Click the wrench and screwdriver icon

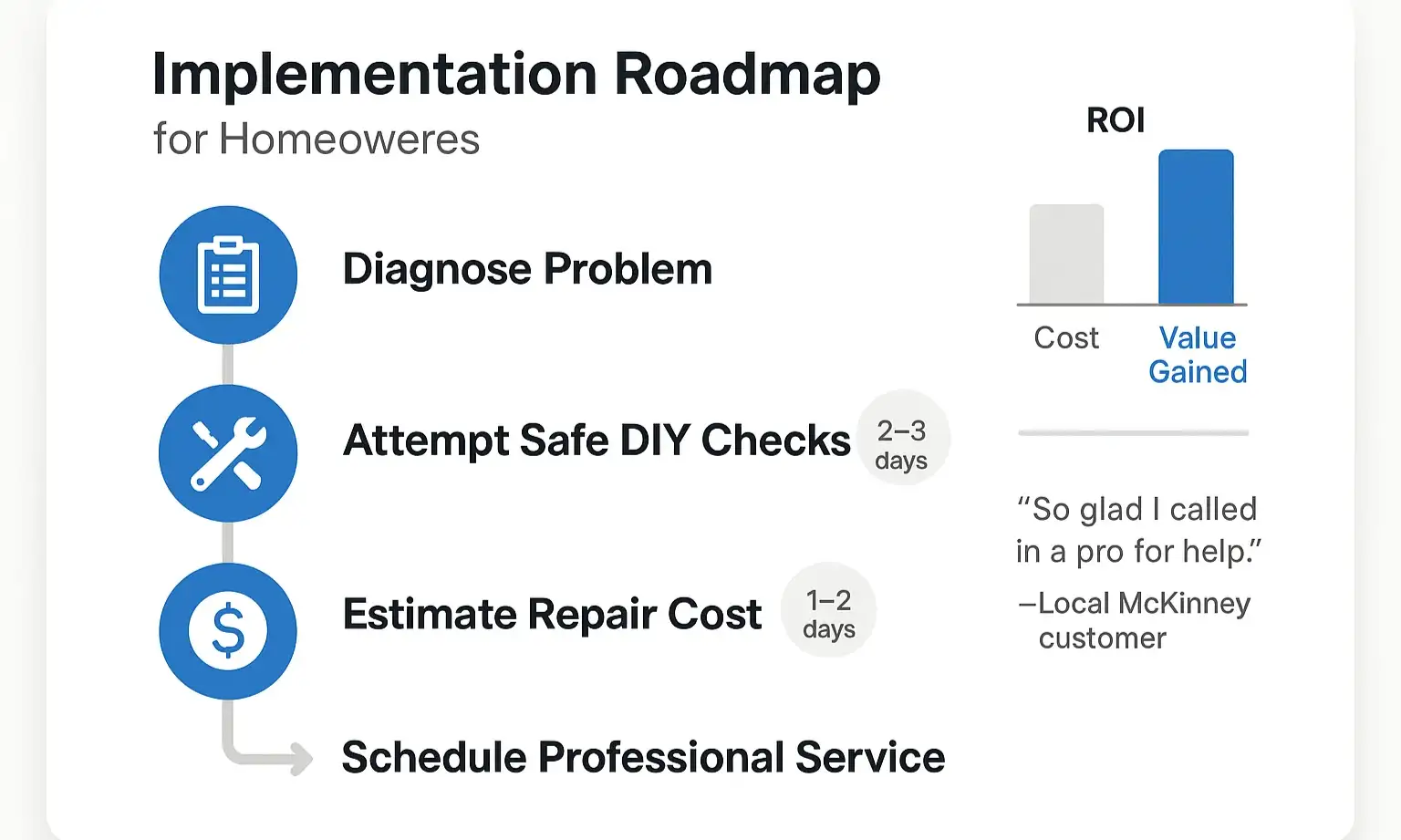[228, 453]
